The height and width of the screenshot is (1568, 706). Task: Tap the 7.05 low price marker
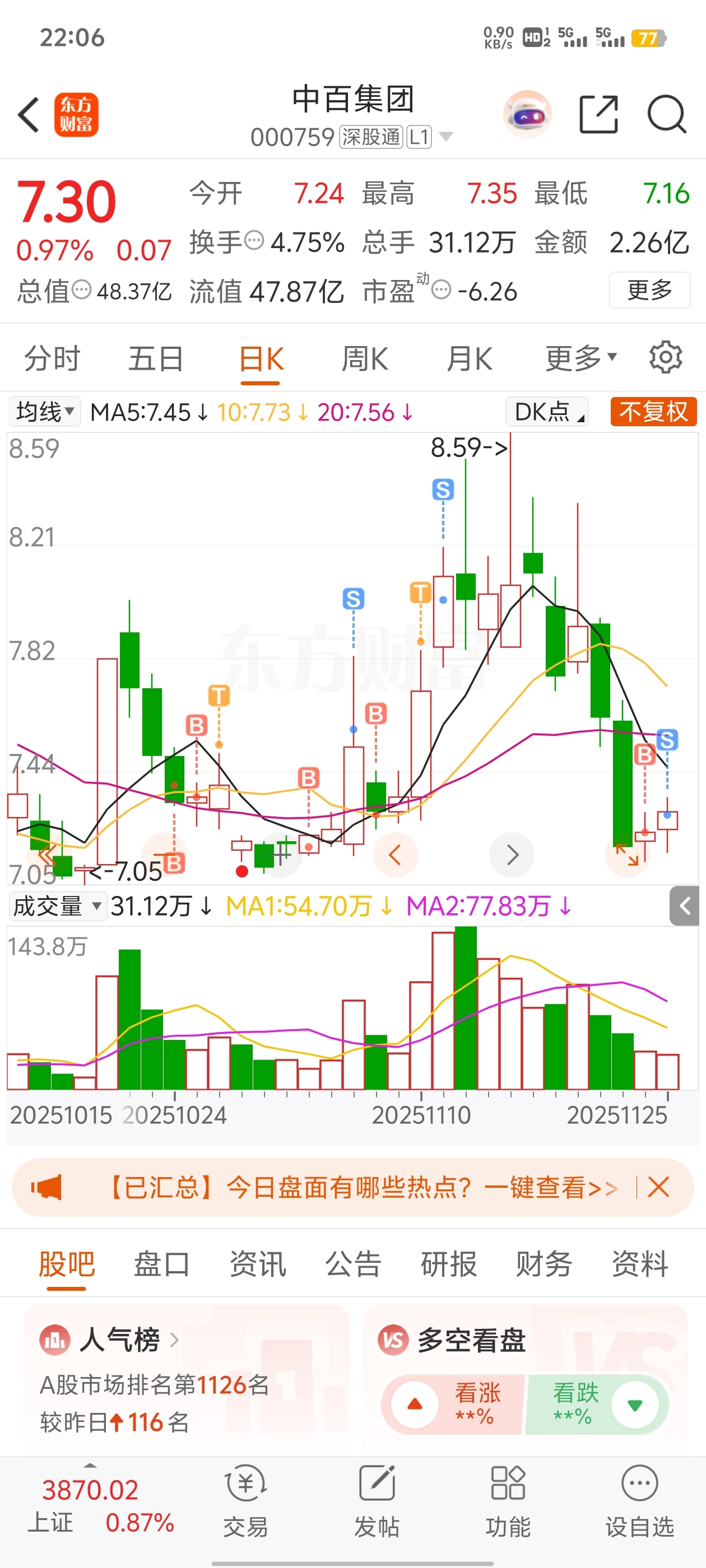click(x=127, y=872)
